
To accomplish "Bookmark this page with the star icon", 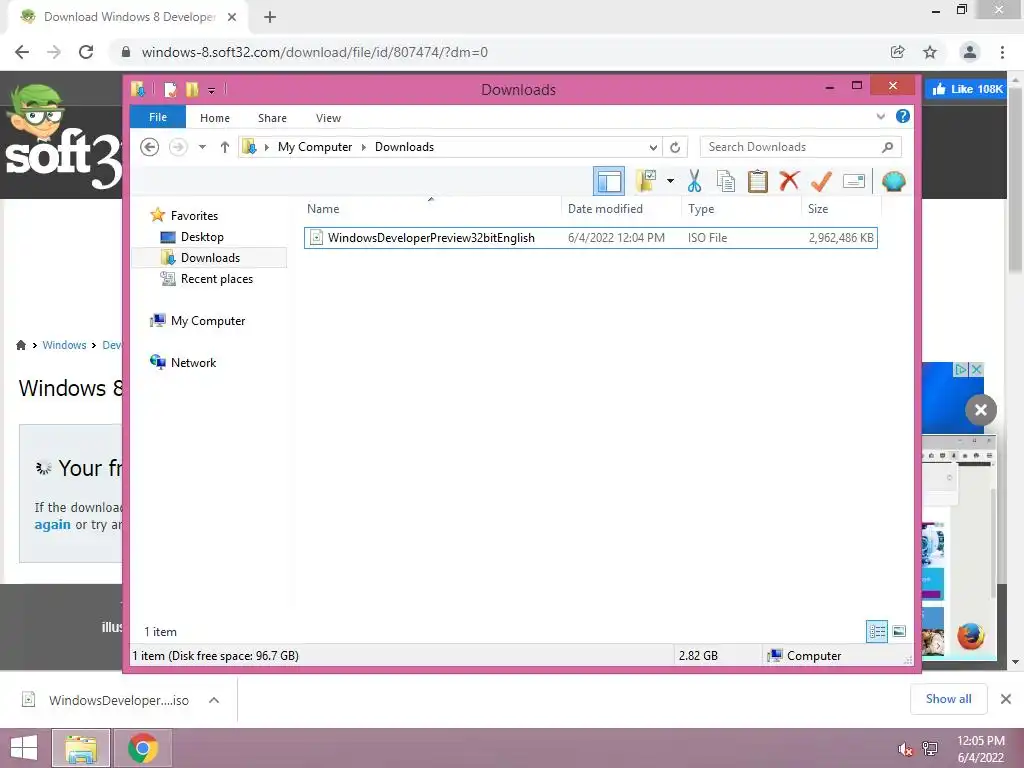I will coord(930,52).
